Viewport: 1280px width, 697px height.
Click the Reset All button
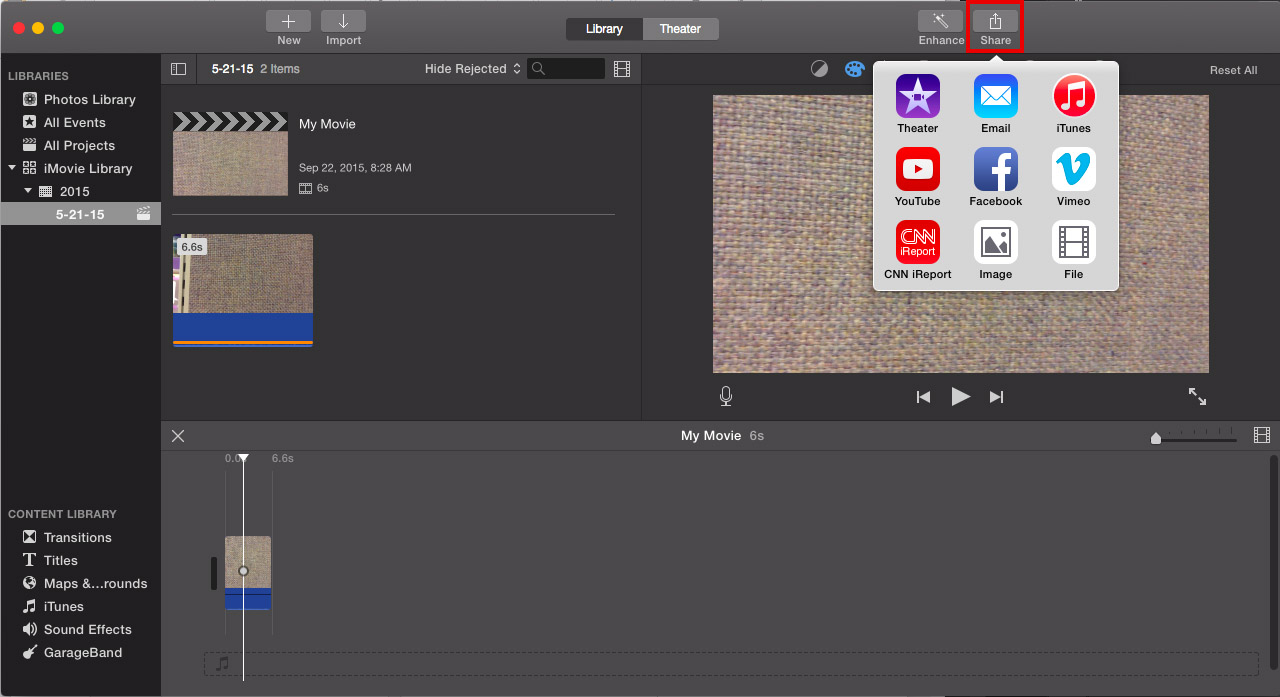pos(1233,70)
